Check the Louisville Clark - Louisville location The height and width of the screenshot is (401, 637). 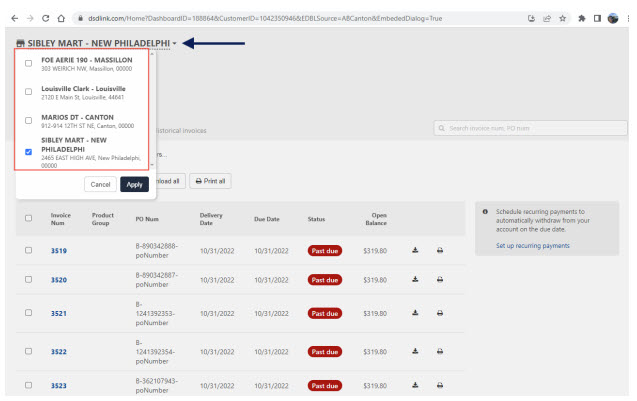(28, 92)
